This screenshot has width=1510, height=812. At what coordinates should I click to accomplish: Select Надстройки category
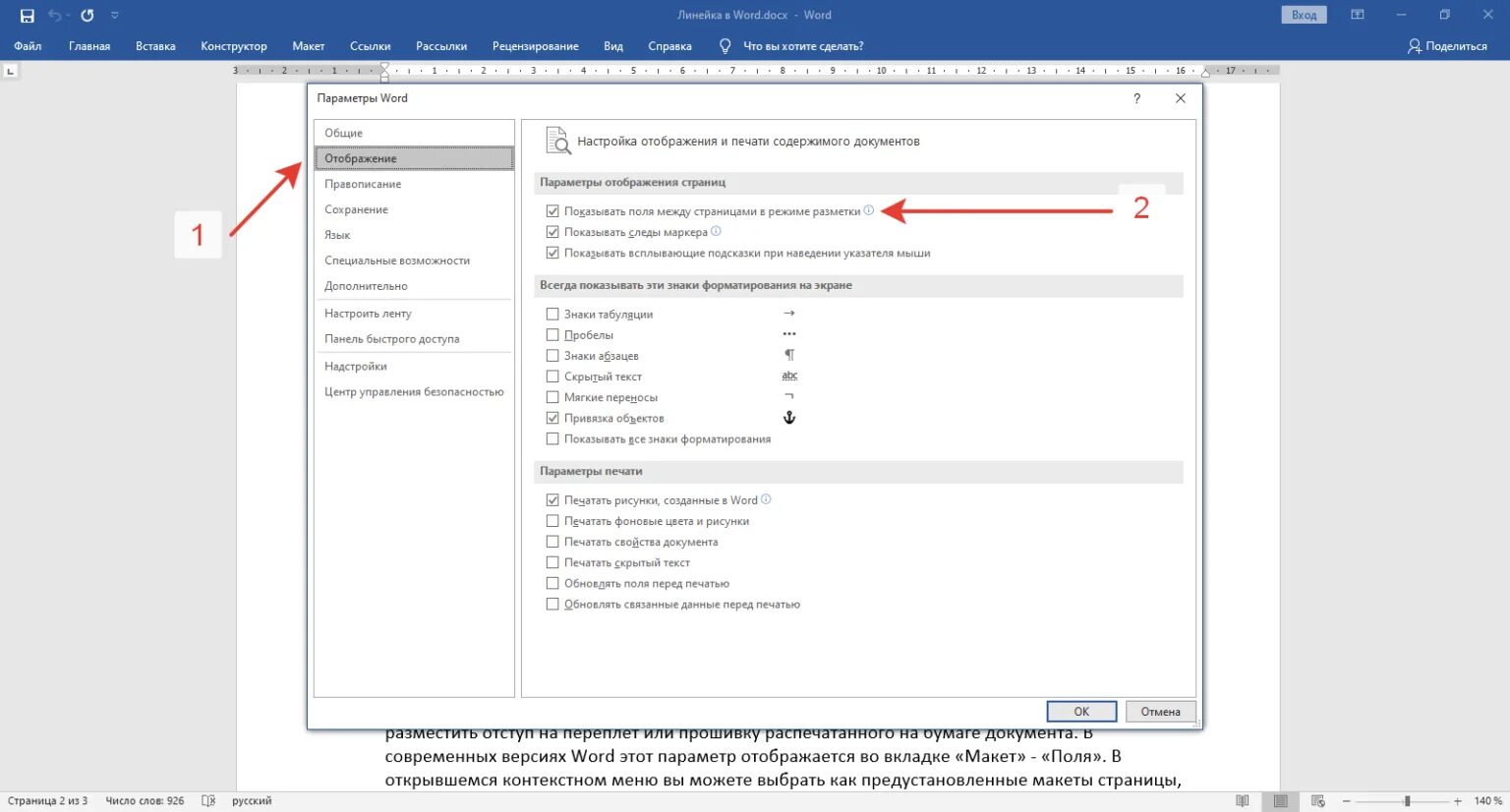pos(414,367)
